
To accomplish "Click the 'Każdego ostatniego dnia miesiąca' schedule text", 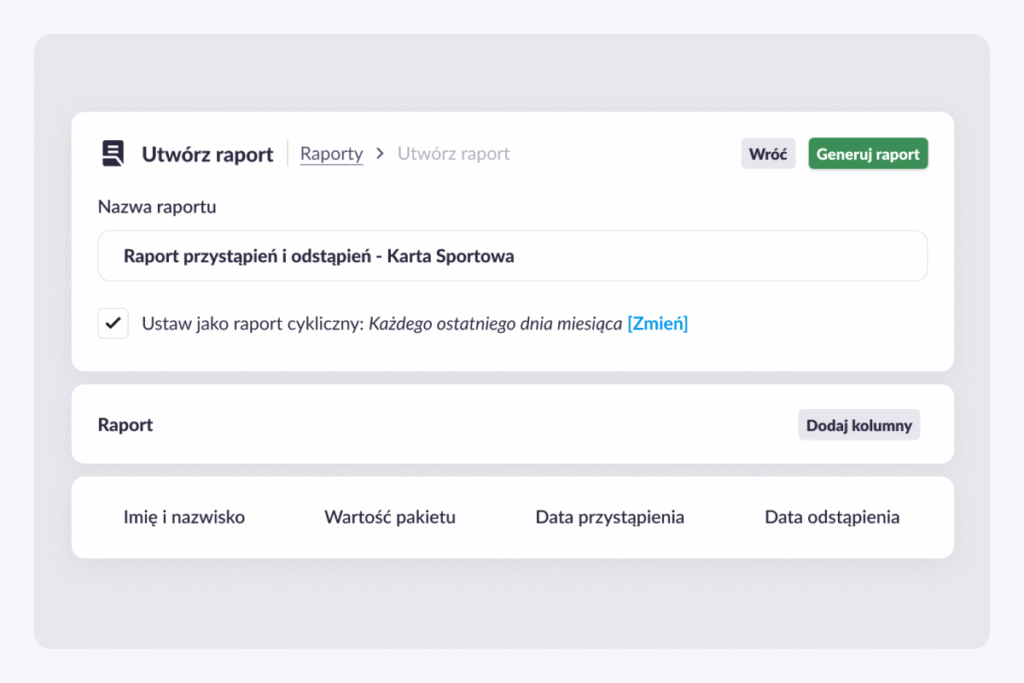I will pyautogui.click(x=496, y=323).
